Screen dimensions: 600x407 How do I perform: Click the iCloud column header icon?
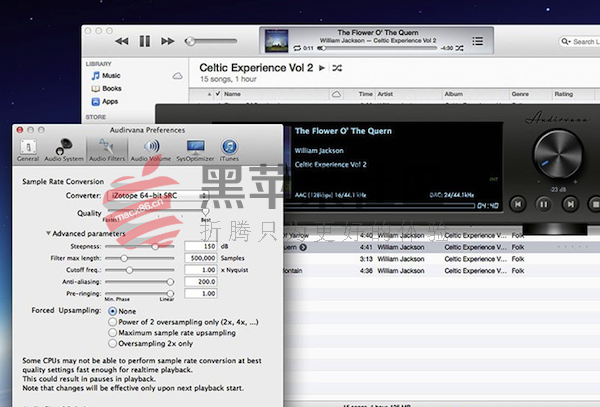336,94
